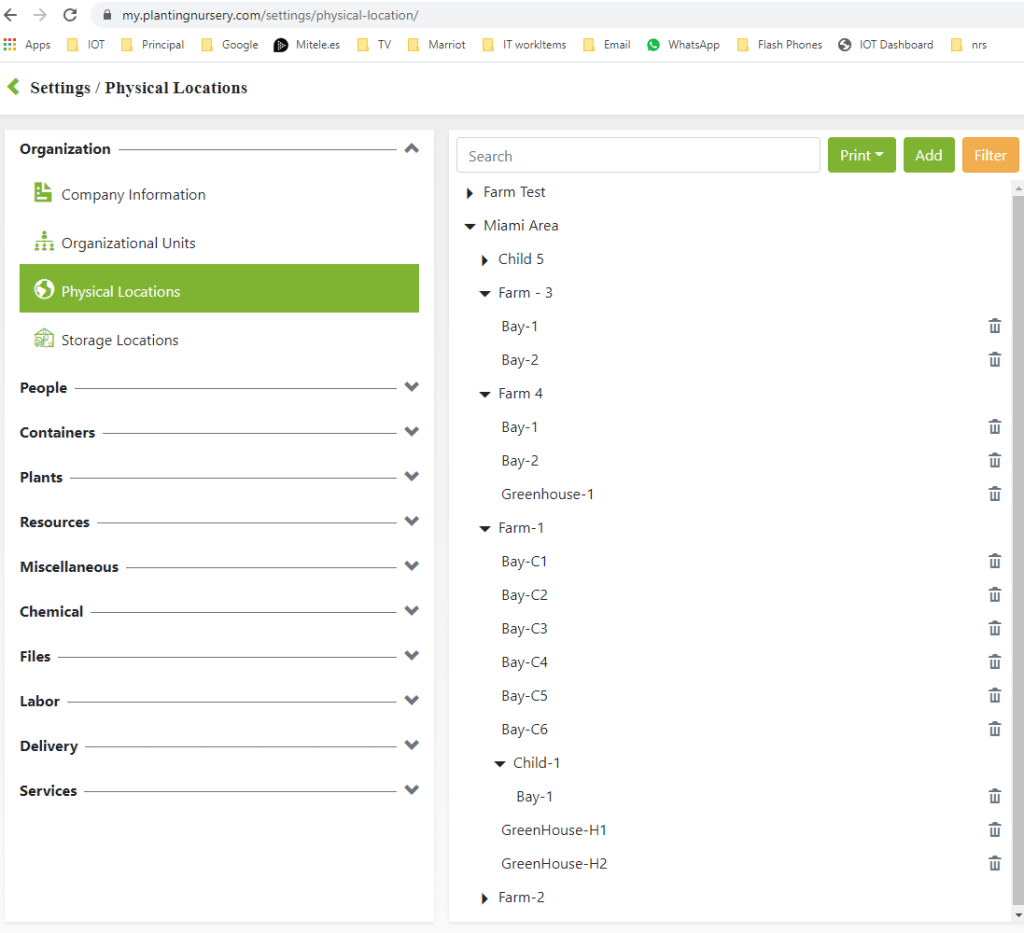Click the green back arrow beside Settings
Image resolution: width=1024 pixels, height=933 pixels.
tap(13, 87)
